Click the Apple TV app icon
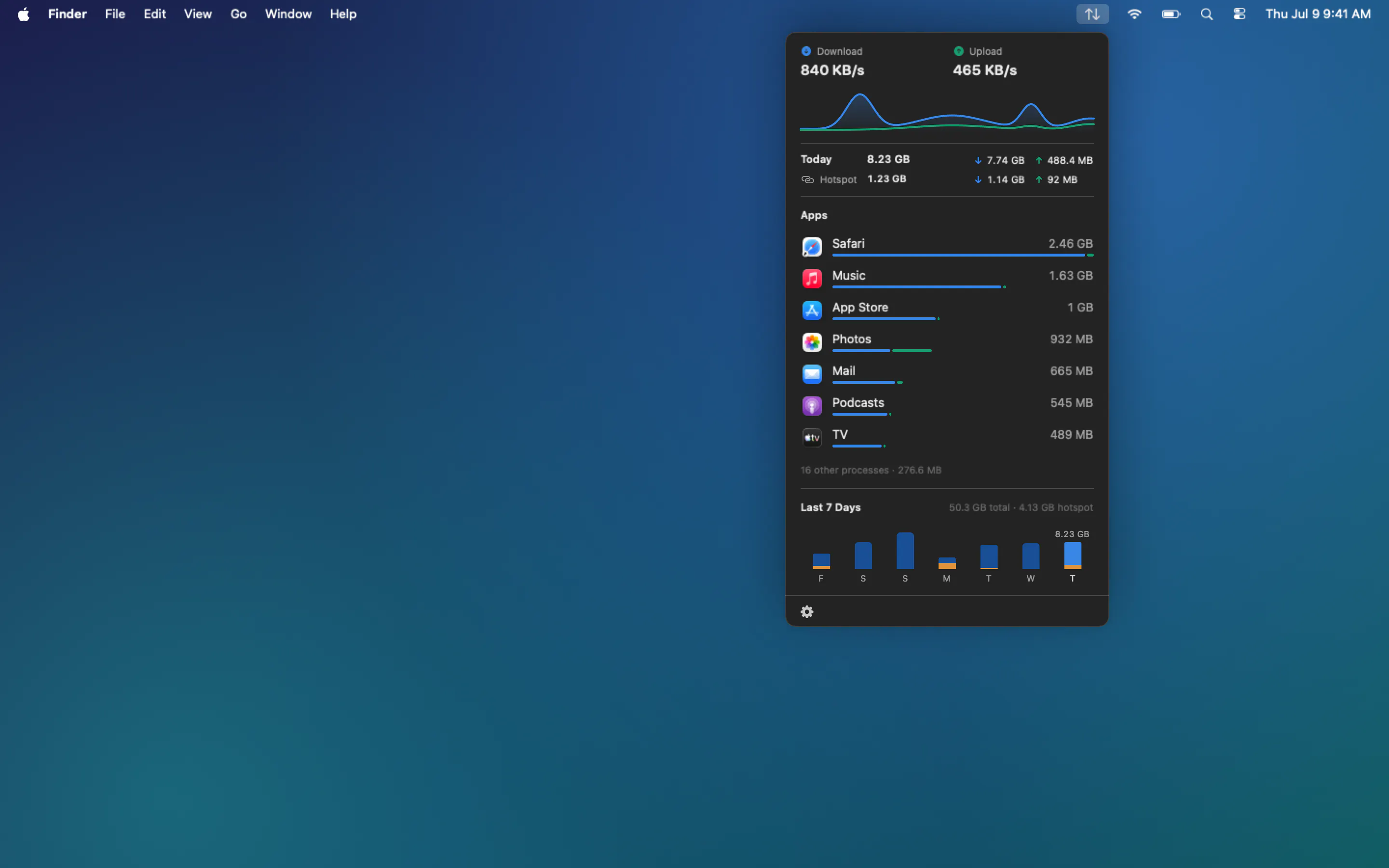Screen dimensions: 1389x868 click(x=812, y=437)
